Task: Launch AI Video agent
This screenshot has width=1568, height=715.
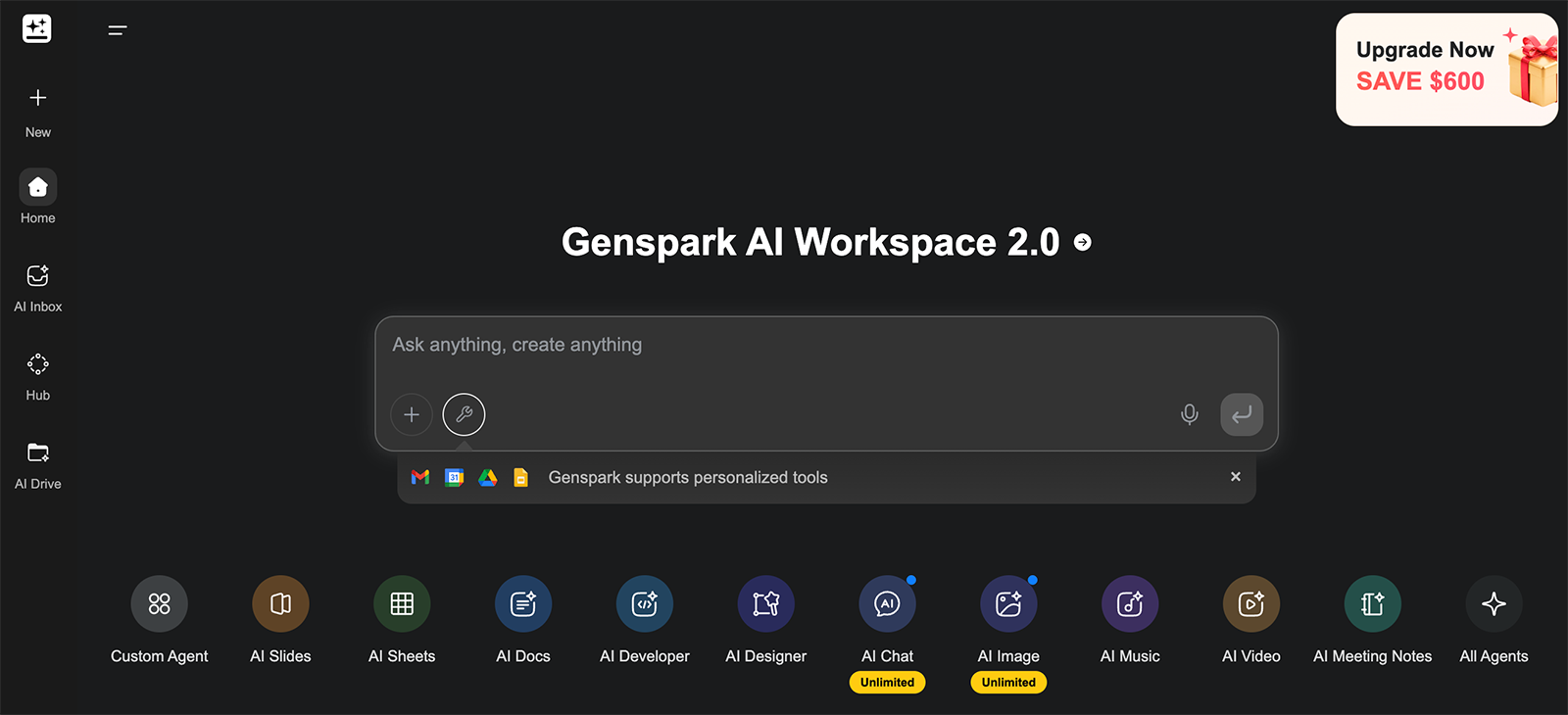Action: tap(1251, 620)
